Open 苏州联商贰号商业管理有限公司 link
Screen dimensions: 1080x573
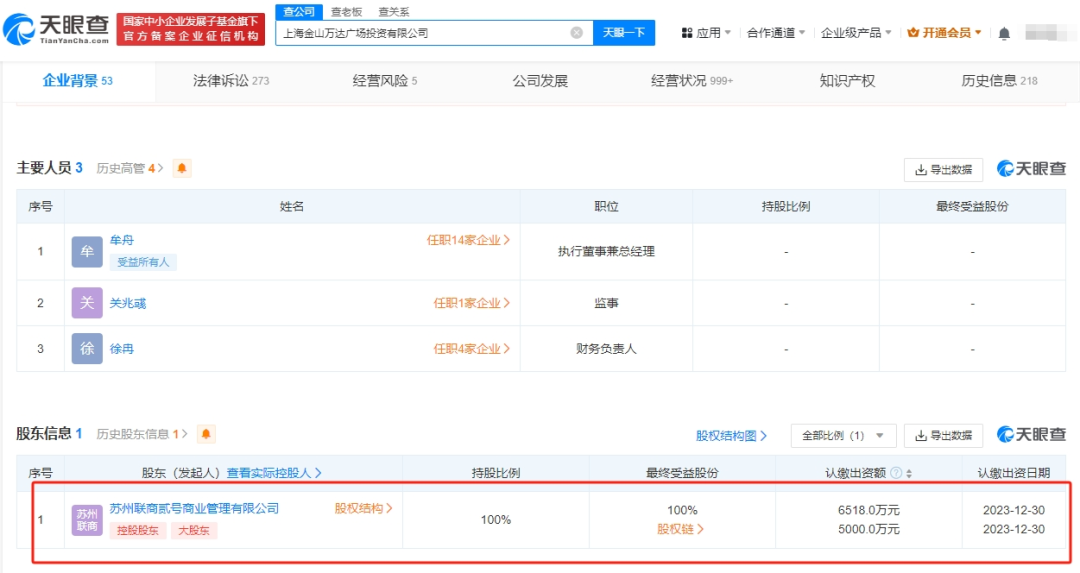click(x=194, y=508)
